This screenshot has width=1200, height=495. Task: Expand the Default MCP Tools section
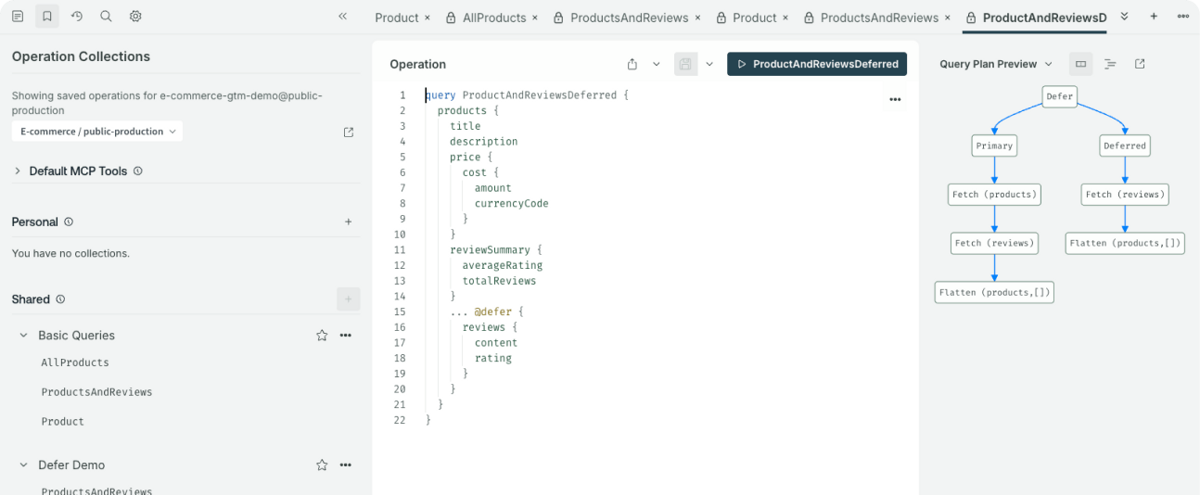18,171
